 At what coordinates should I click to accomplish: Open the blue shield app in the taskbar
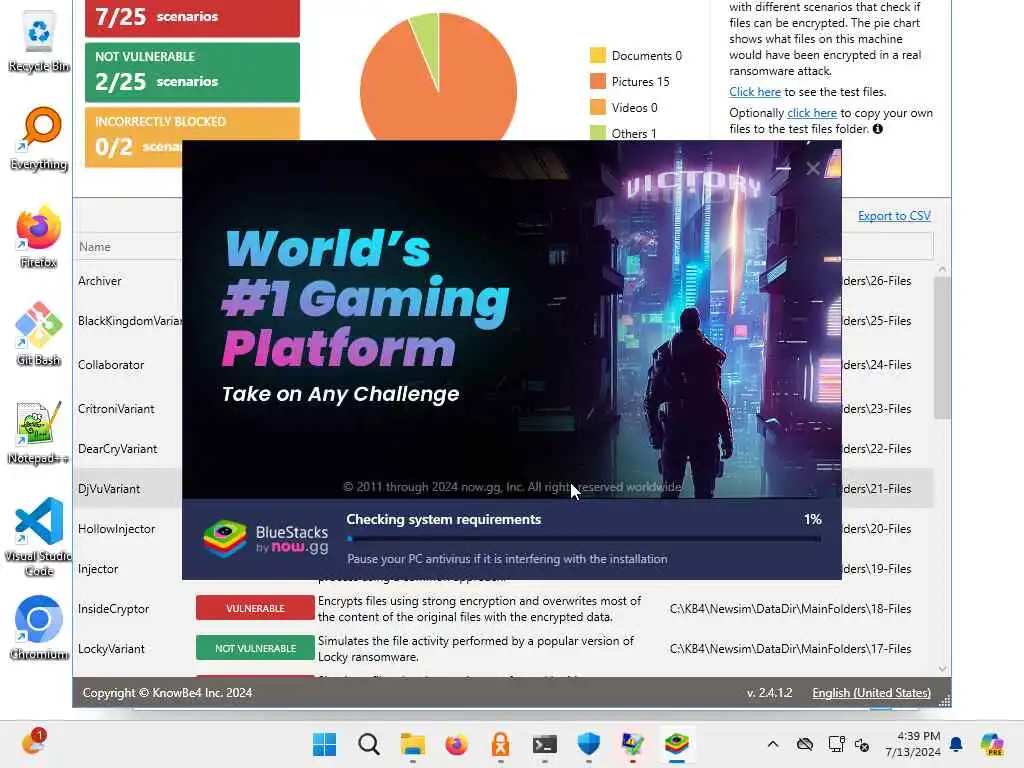point(588,744)
